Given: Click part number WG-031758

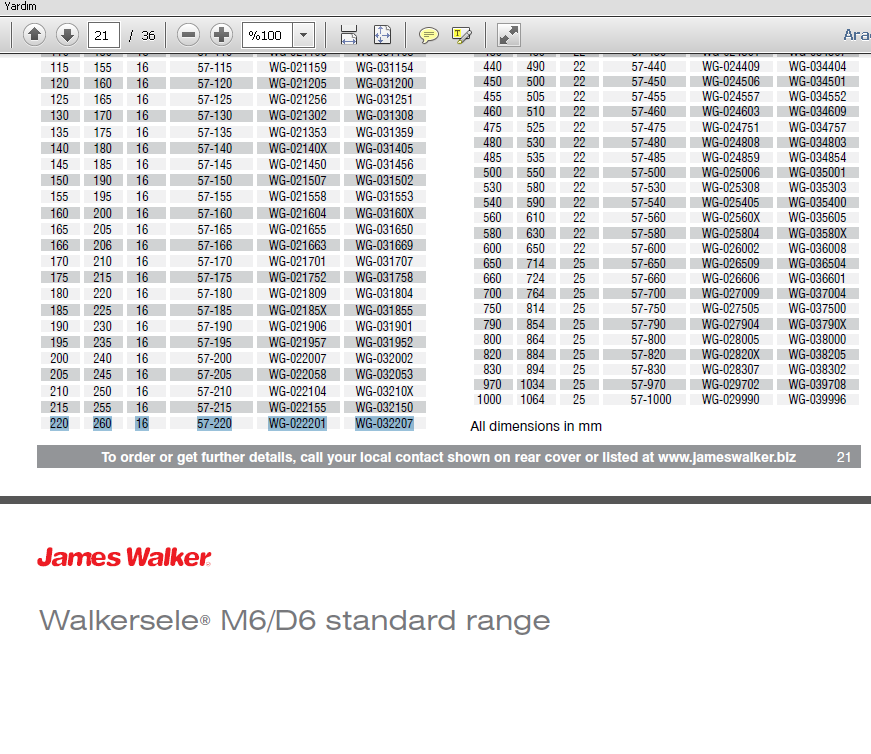Looking at the screenshot, I should (384, 277).
